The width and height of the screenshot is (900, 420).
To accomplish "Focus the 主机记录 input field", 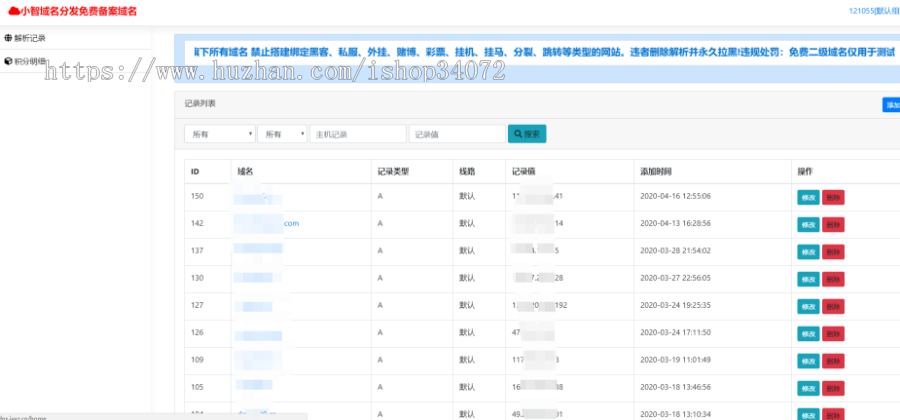I will [x=358, y=134].
